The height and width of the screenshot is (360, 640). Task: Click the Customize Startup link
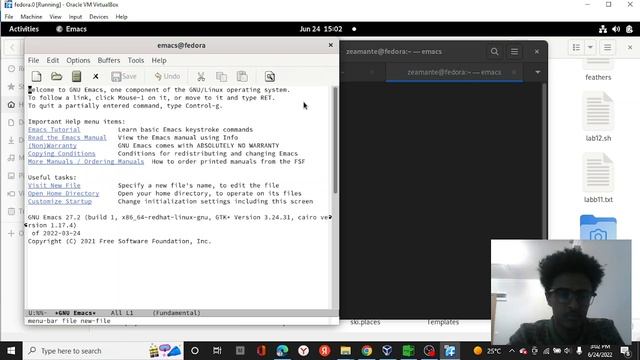click(60, 201)
